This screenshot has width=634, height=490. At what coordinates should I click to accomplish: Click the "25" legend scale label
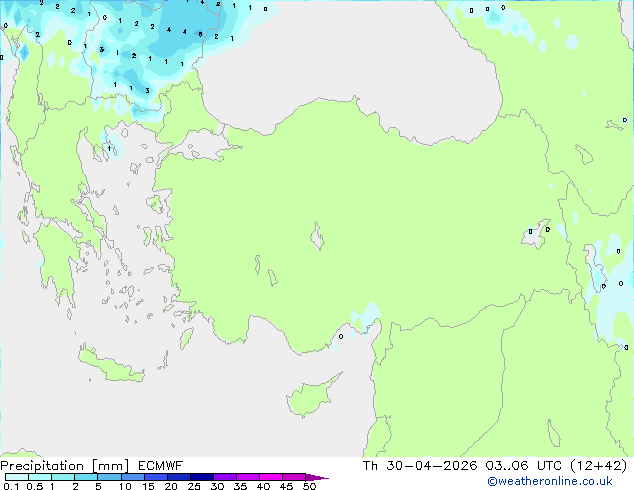pyautogui.click(x=194, y=486)
